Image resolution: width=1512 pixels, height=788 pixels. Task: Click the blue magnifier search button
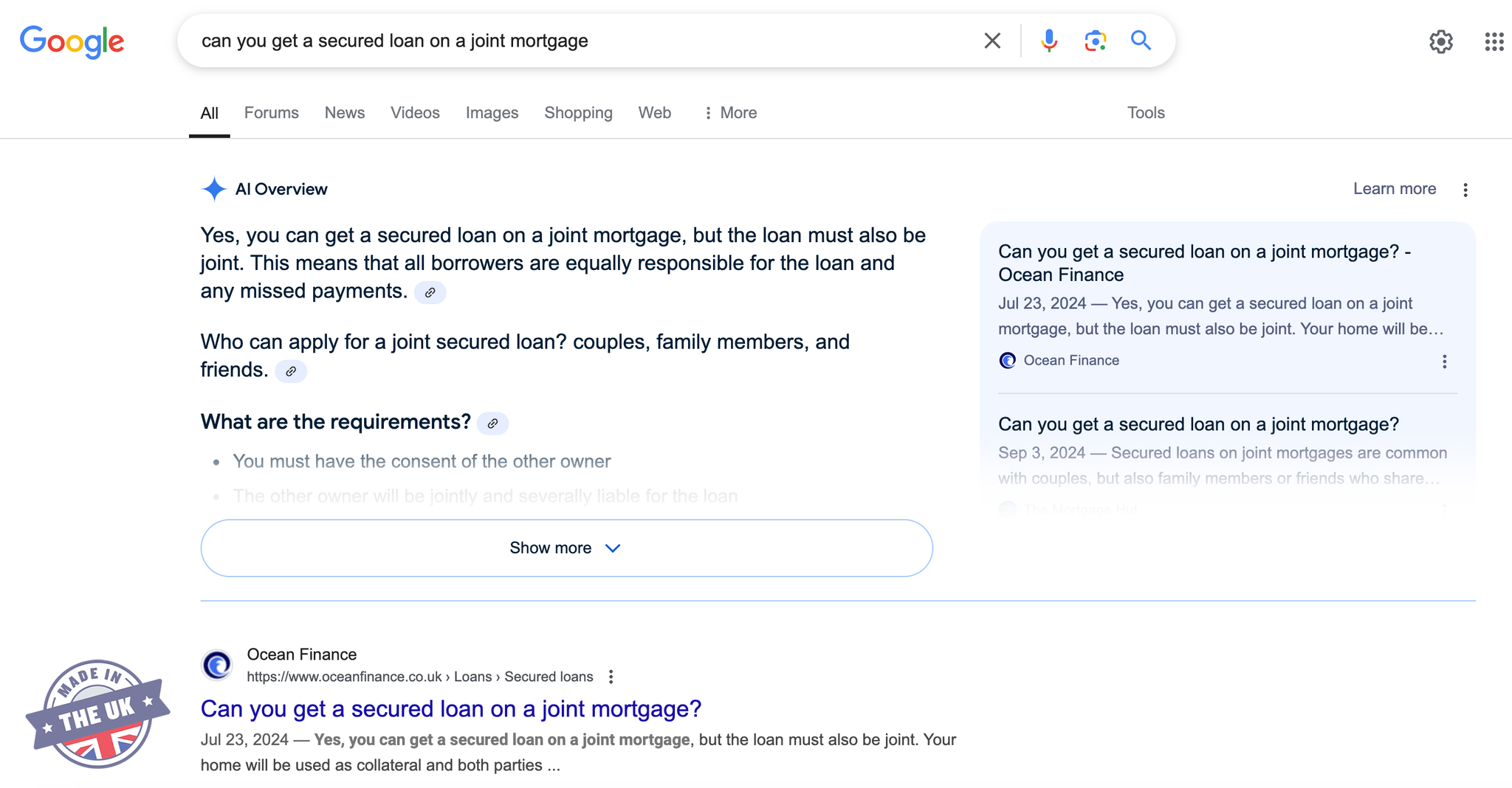coord(1141,41)
